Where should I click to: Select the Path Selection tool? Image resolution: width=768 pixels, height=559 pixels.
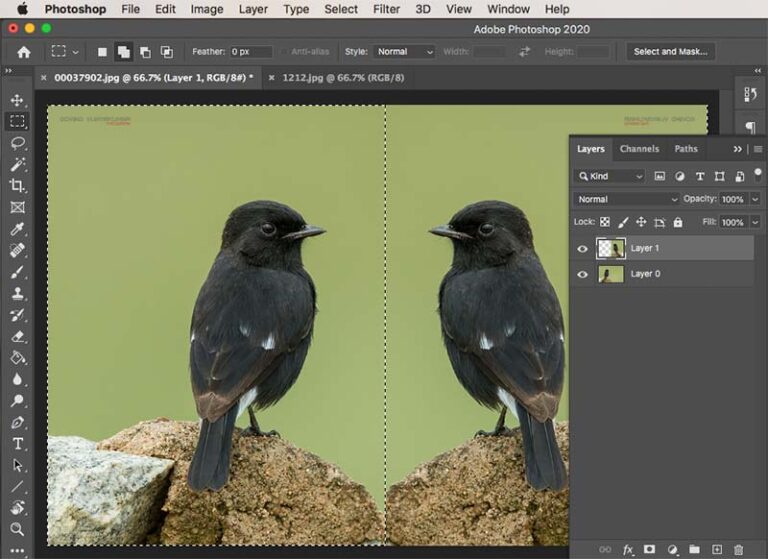coord(18,465)
